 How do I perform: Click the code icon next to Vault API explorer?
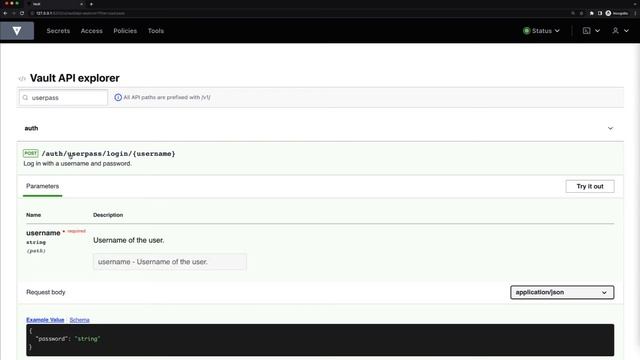click(x=22, y=78)
